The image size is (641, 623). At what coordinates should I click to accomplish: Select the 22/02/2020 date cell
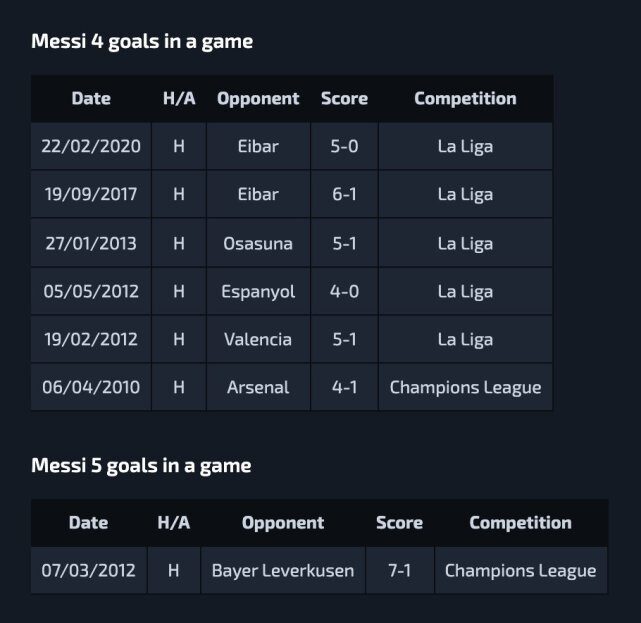pyautogui.click(x=91, y=147)
